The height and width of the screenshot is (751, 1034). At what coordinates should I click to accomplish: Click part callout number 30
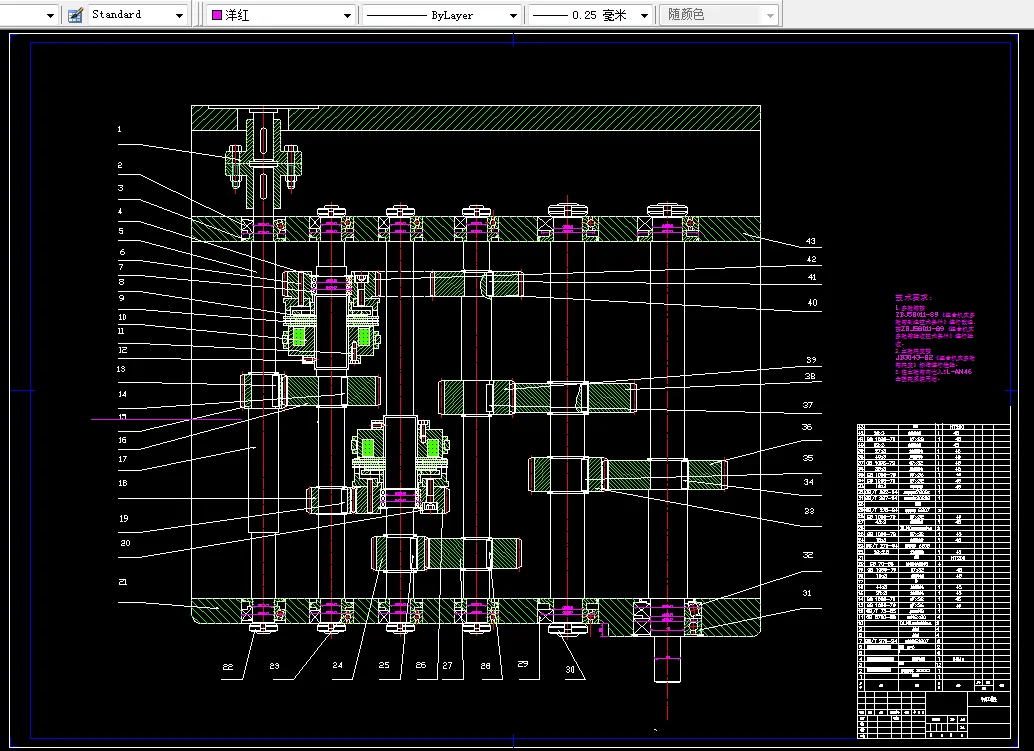click(x=570, y=670)
